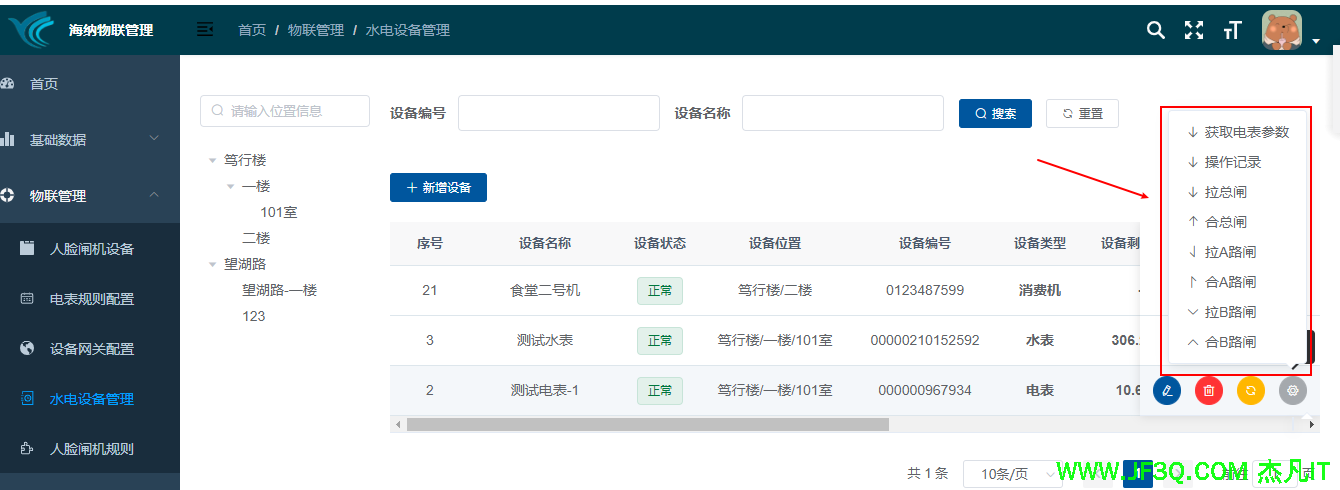Open 电表规则配置 in the sidebar
This screenshot has height=490, width=1340.
point(92,299)
